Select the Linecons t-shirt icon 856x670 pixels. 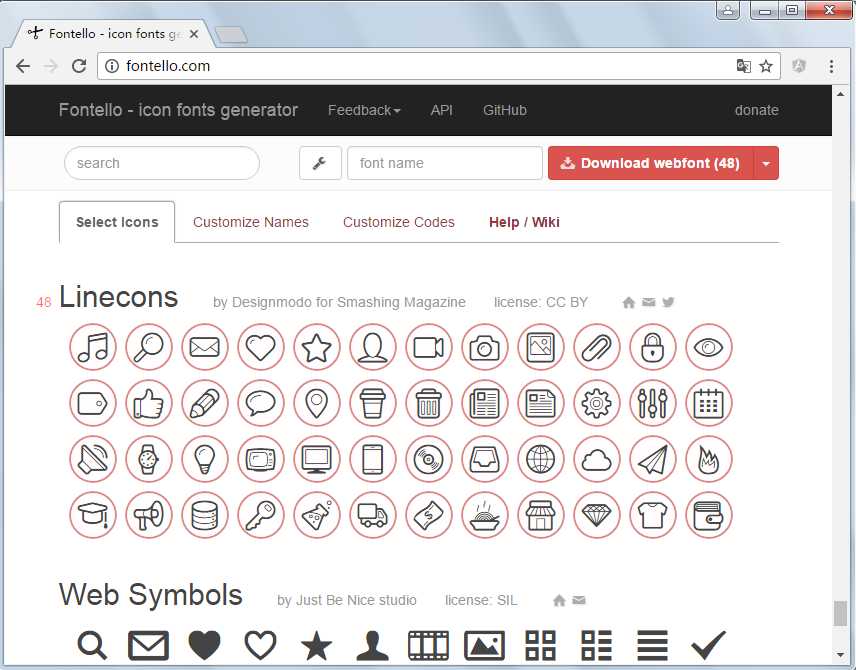click(653, 515)
